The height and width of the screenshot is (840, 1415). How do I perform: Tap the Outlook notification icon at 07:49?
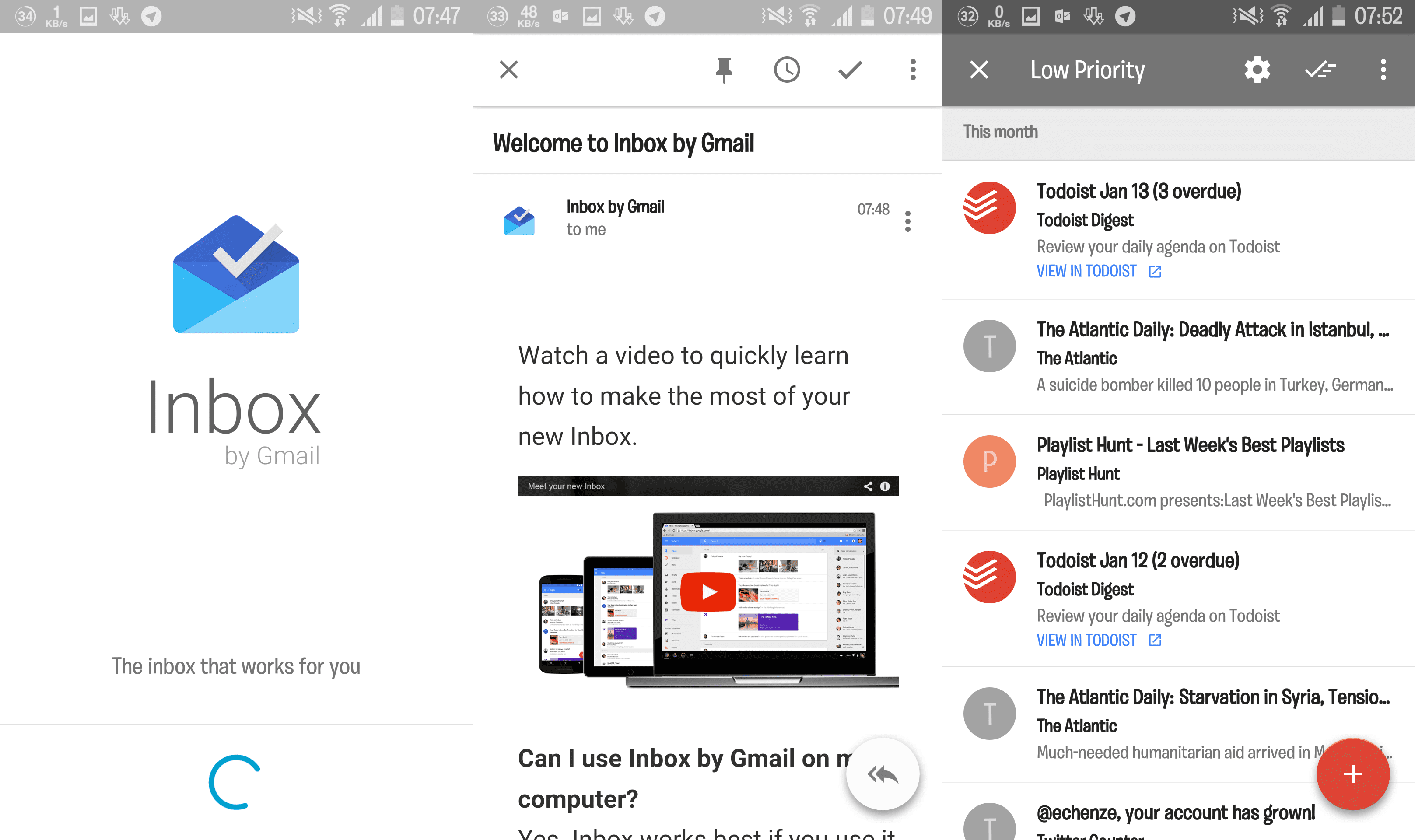[560, 16]
